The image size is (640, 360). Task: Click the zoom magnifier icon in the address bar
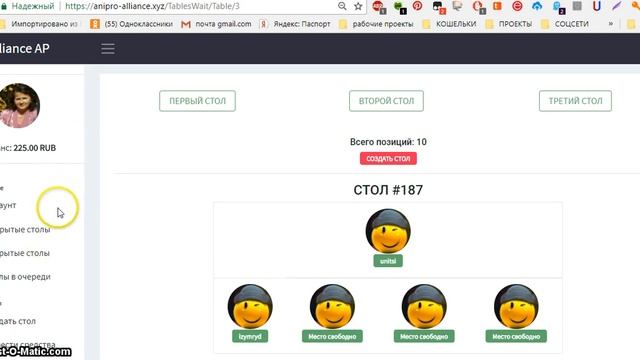(342, 6)
